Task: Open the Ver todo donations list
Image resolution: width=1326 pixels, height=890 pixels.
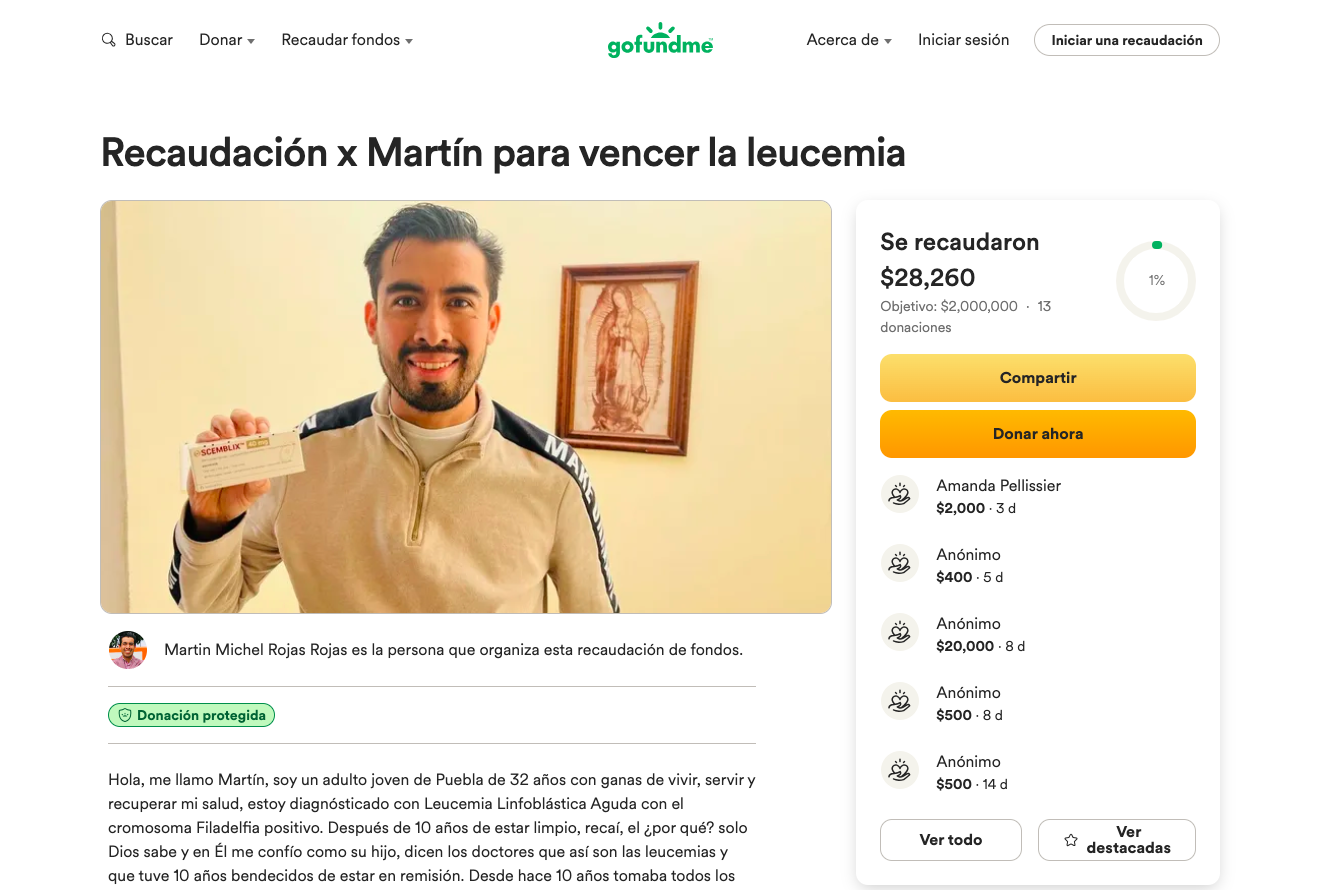Action: (951, 840)
